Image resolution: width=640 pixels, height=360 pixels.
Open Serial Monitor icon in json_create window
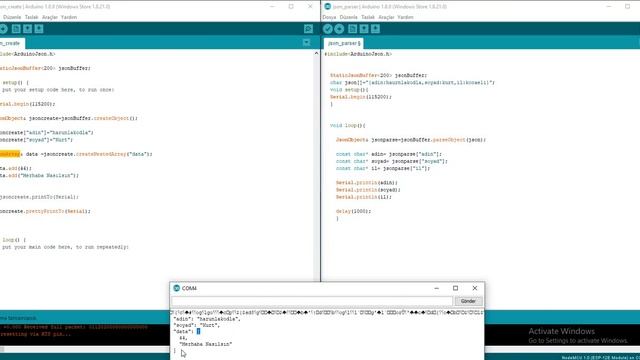(309, 29)
